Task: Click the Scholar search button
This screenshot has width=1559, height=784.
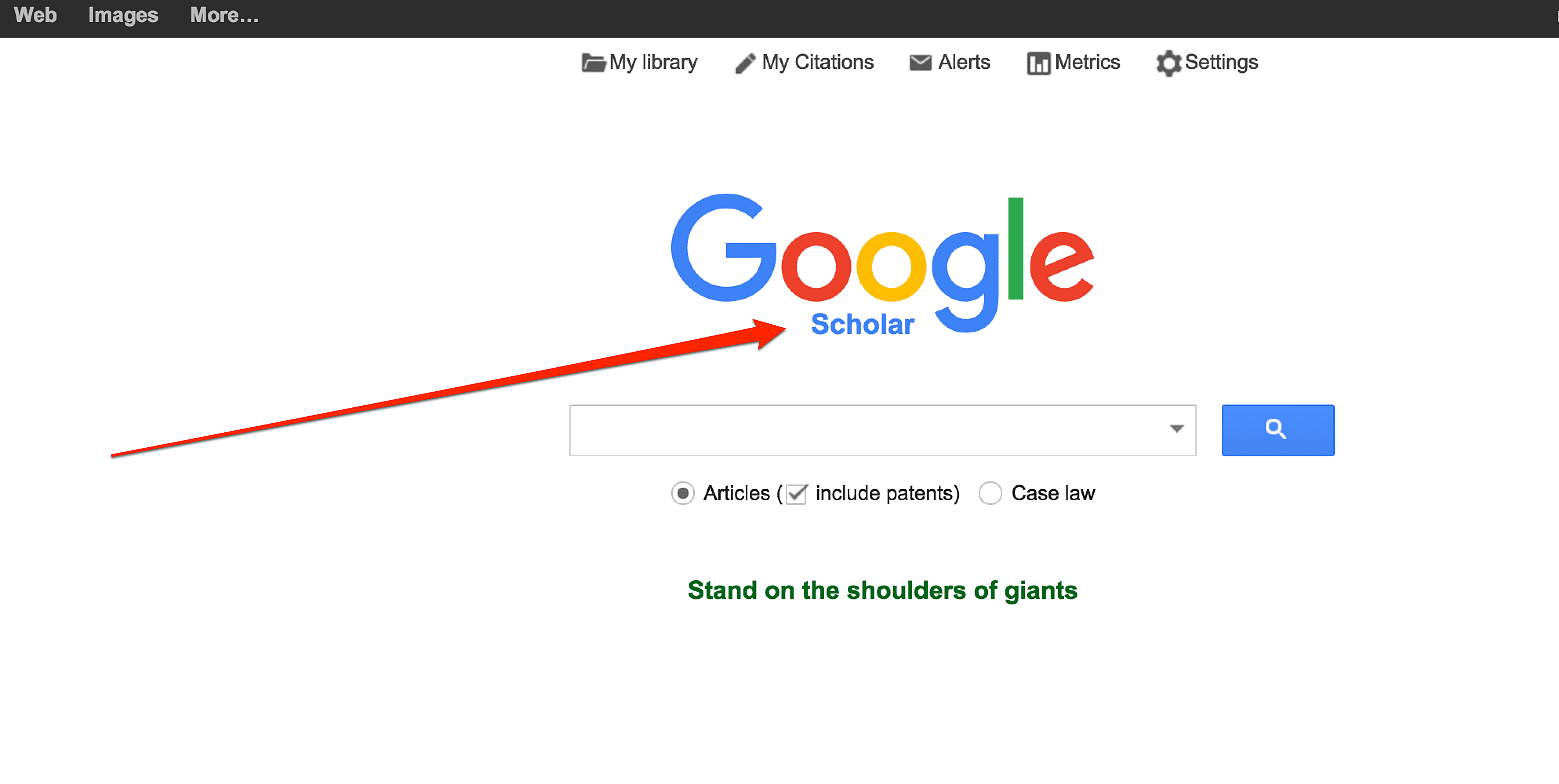Action: point(1277,430)
